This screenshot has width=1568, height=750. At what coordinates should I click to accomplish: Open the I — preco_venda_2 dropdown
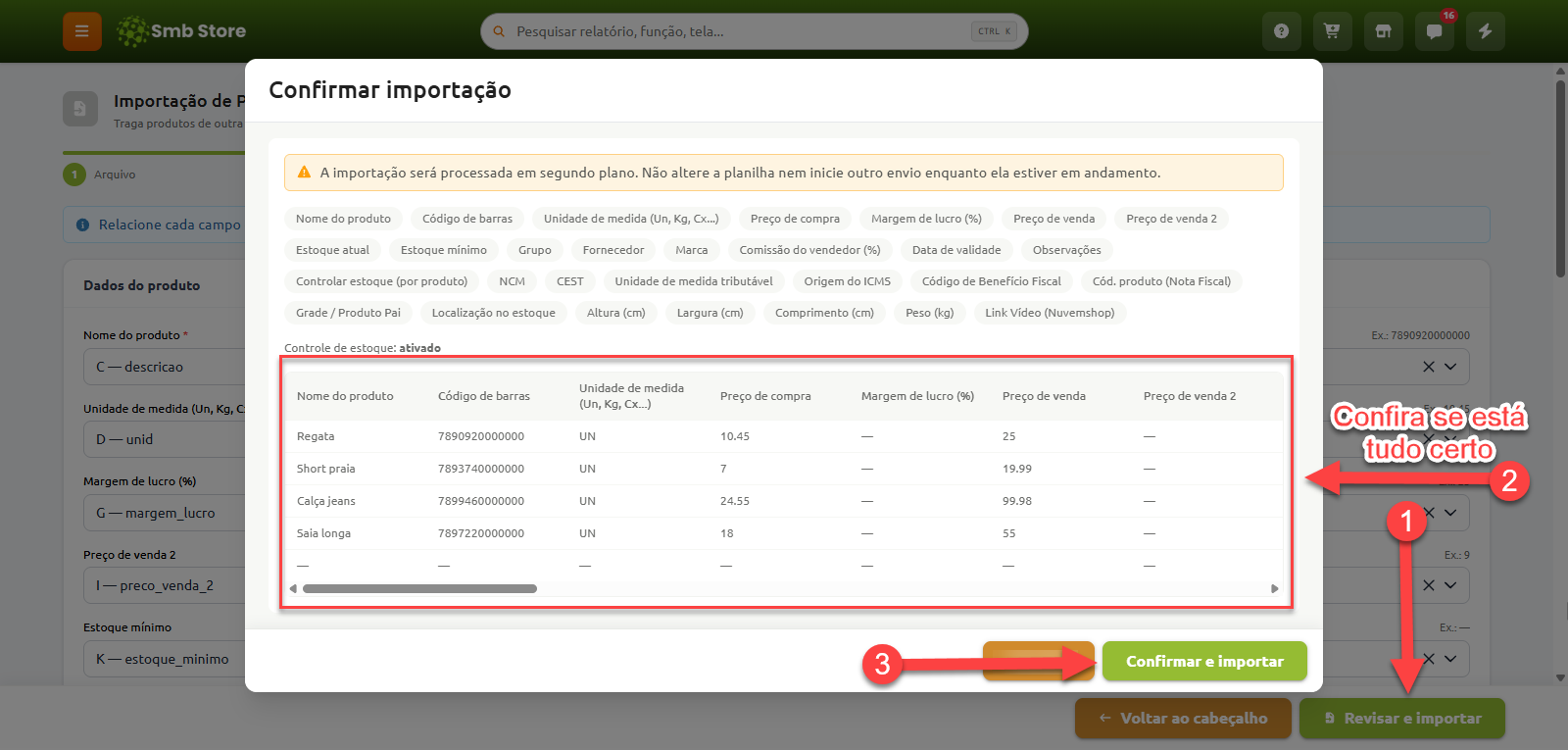coord(165,585)
